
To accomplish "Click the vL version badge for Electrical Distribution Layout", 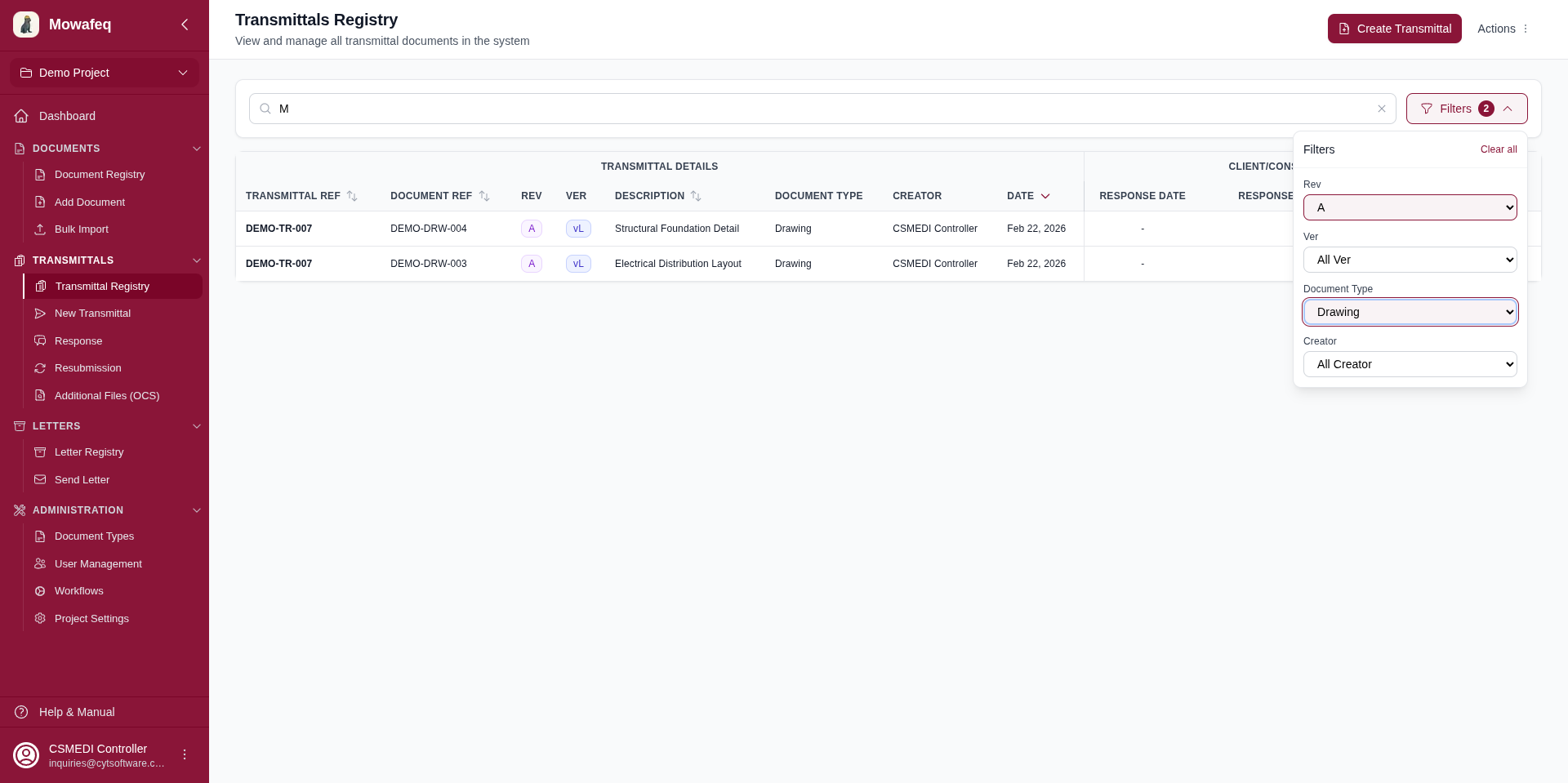I will (578, 263).
